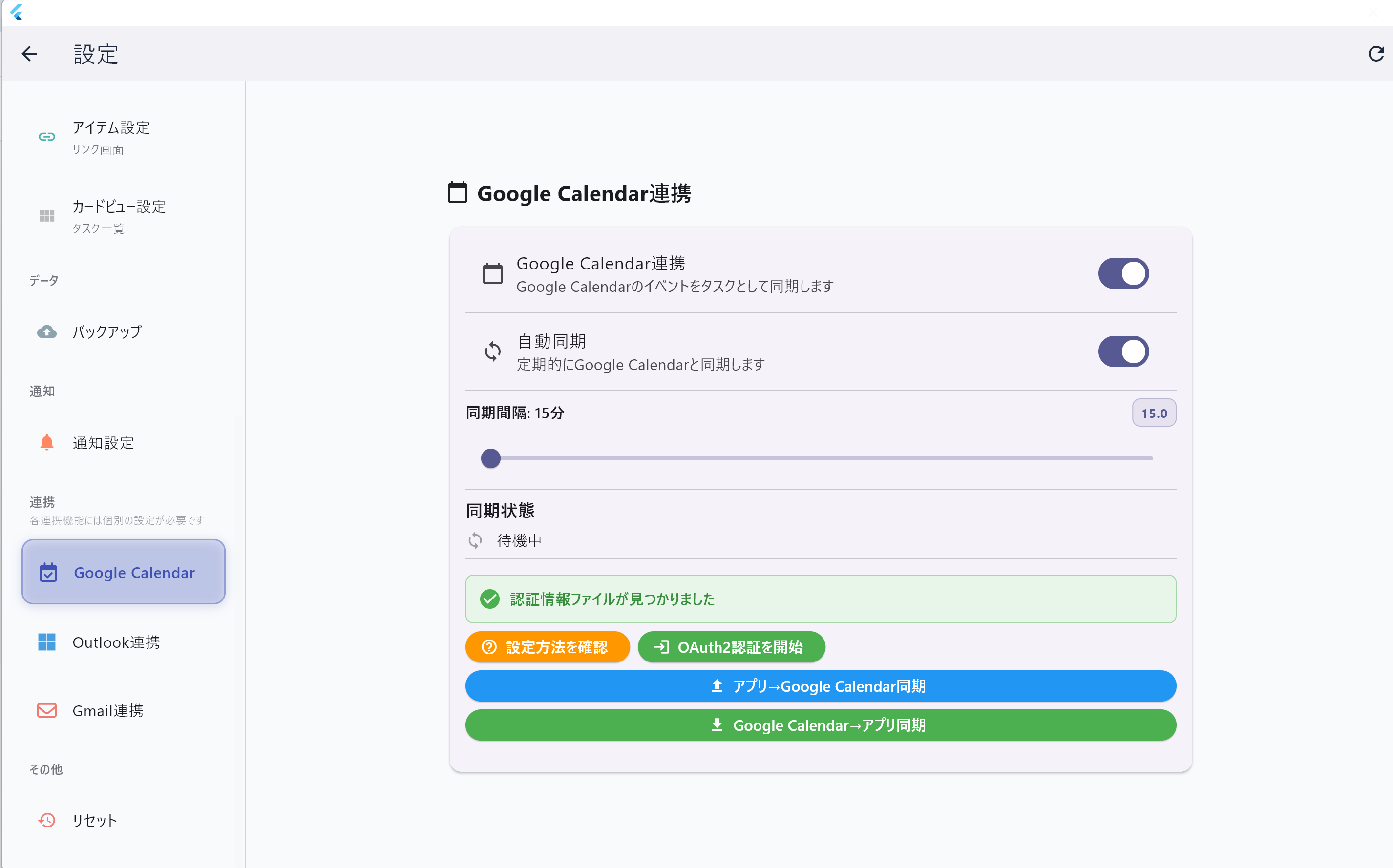Click the bell icon beside 通知設定

(x=47, y=442)
